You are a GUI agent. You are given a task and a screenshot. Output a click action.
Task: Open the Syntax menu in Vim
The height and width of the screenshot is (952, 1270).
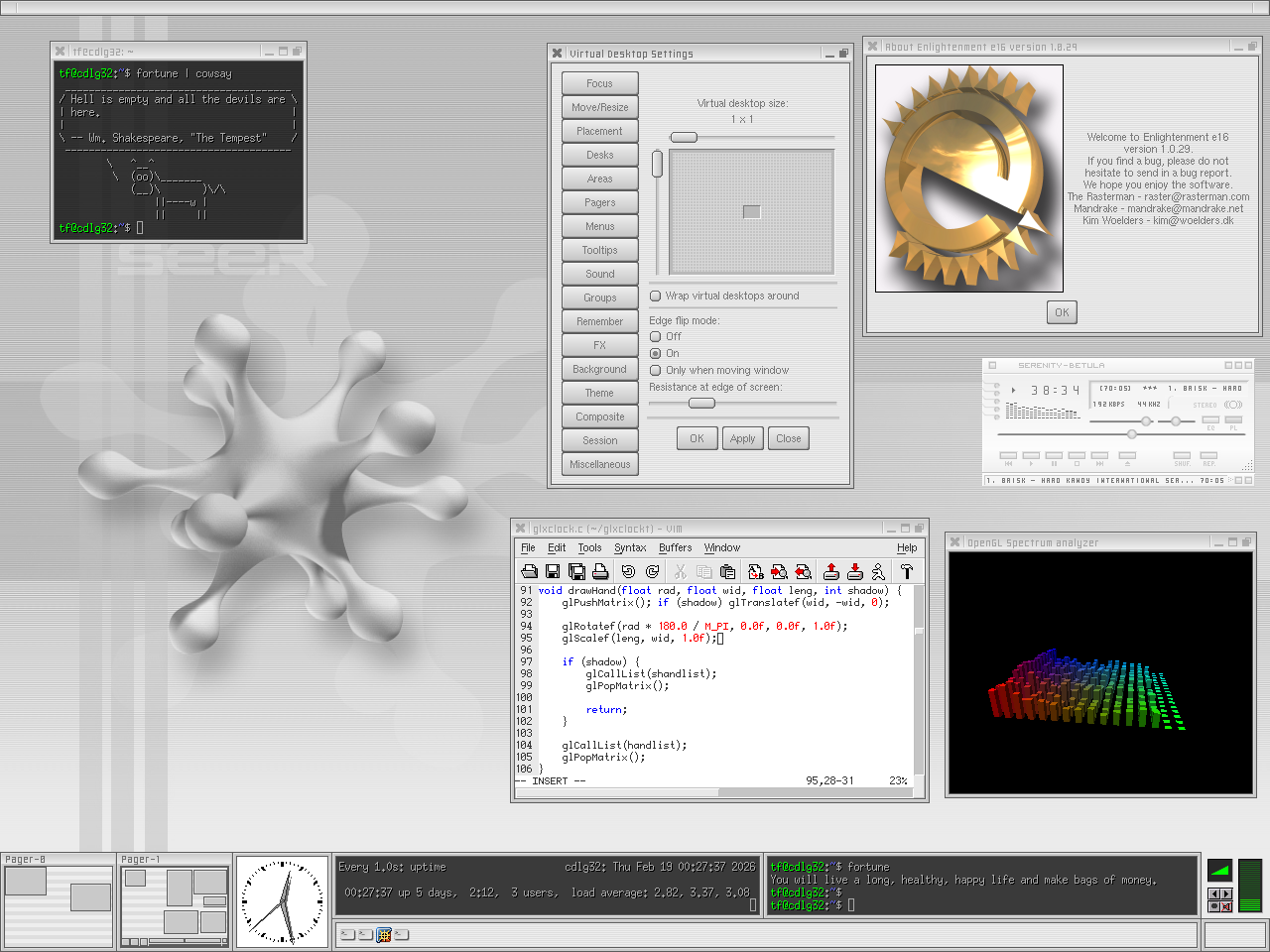(x=630, y=547)
